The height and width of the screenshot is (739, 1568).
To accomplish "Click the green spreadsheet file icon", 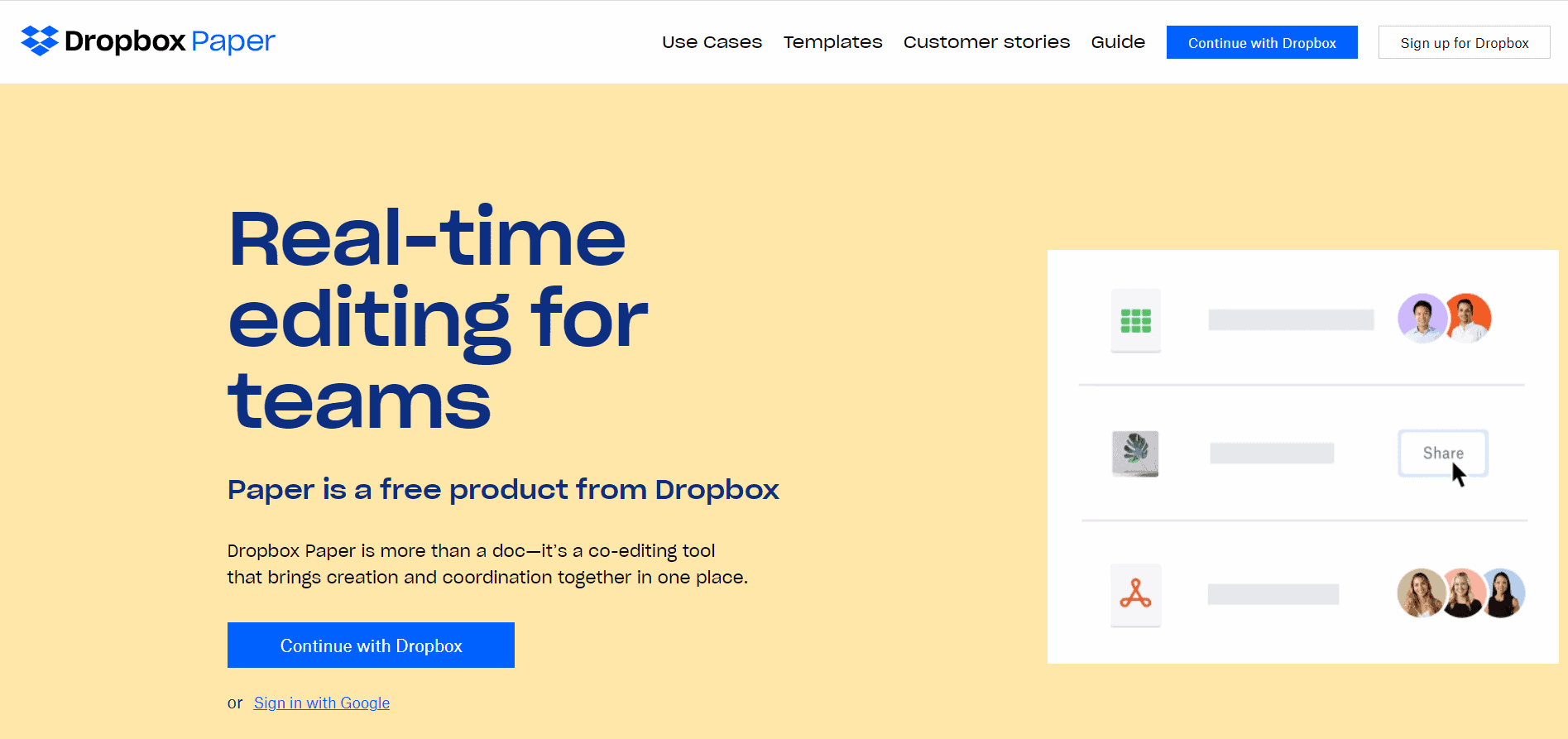I will 1135,320.
